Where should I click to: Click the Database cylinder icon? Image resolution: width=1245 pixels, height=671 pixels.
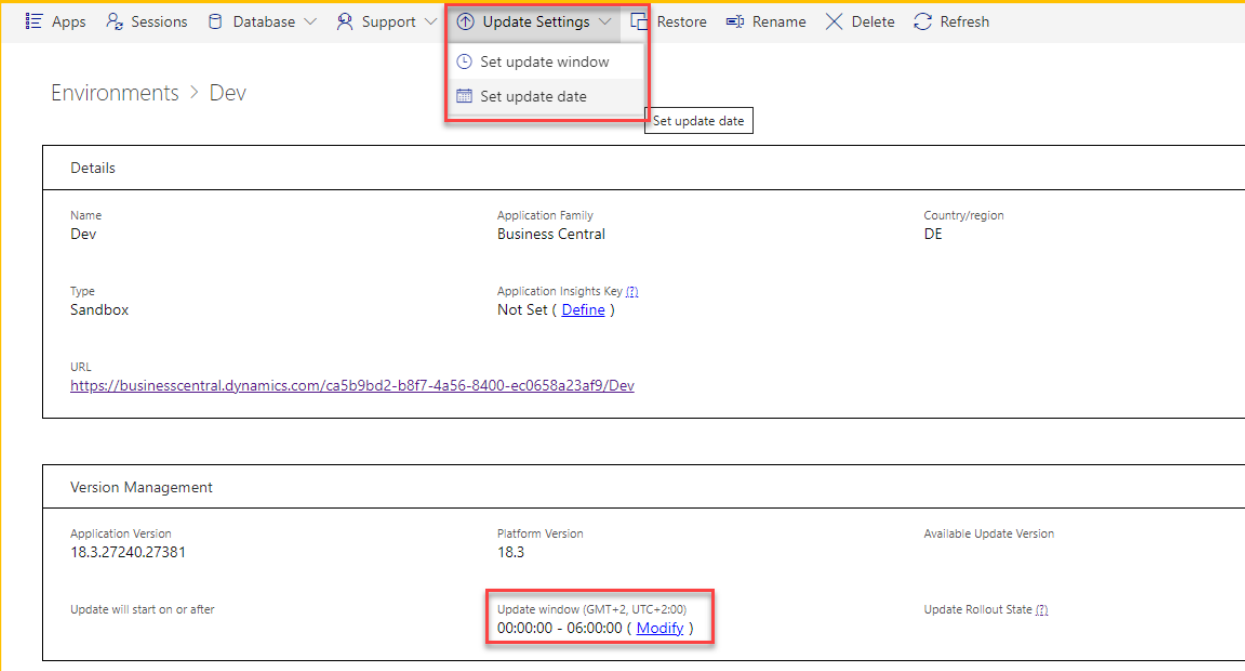215,21
